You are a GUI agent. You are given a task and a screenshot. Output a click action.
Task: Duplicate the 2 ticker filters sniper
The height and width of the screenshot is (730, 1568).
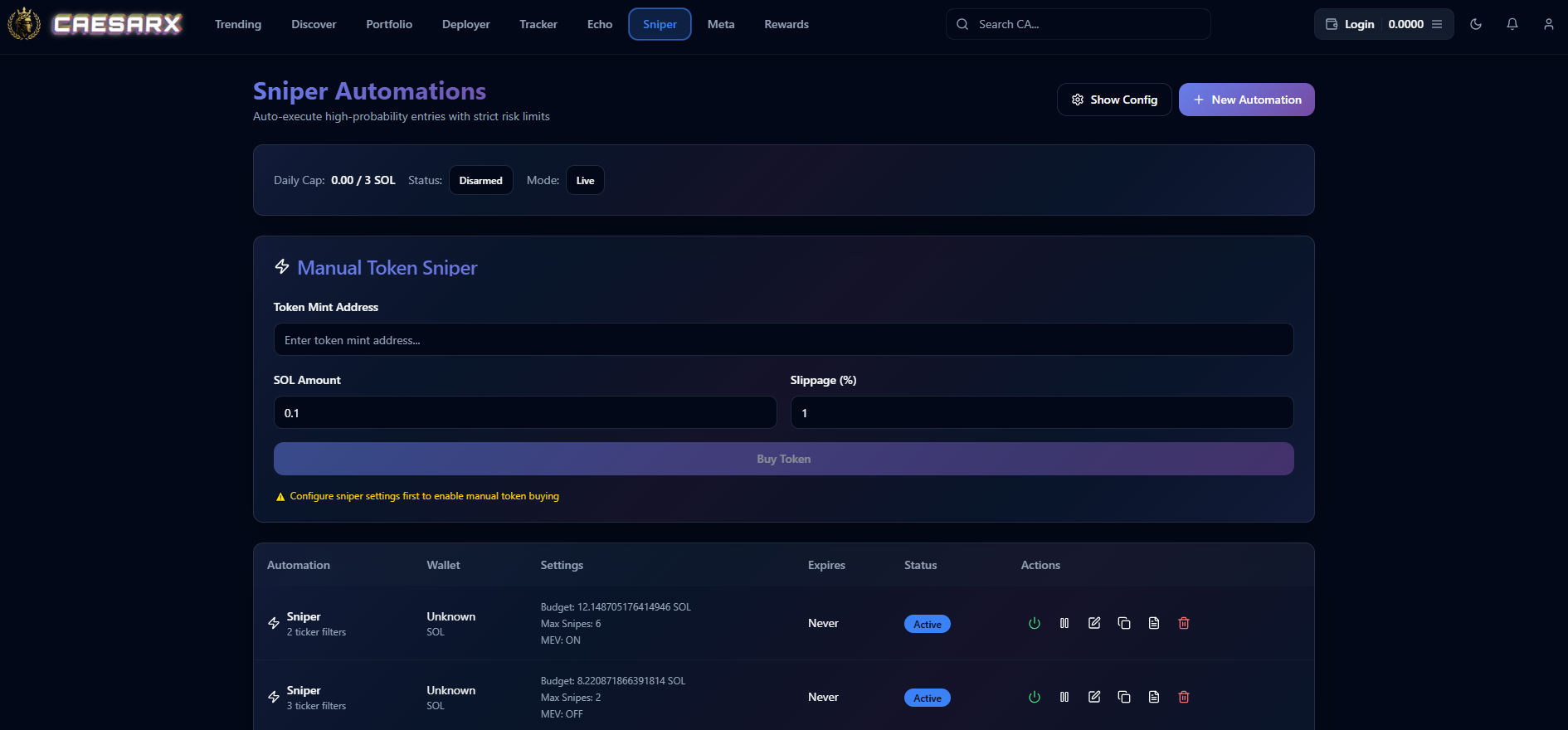tap(1124, 623)
